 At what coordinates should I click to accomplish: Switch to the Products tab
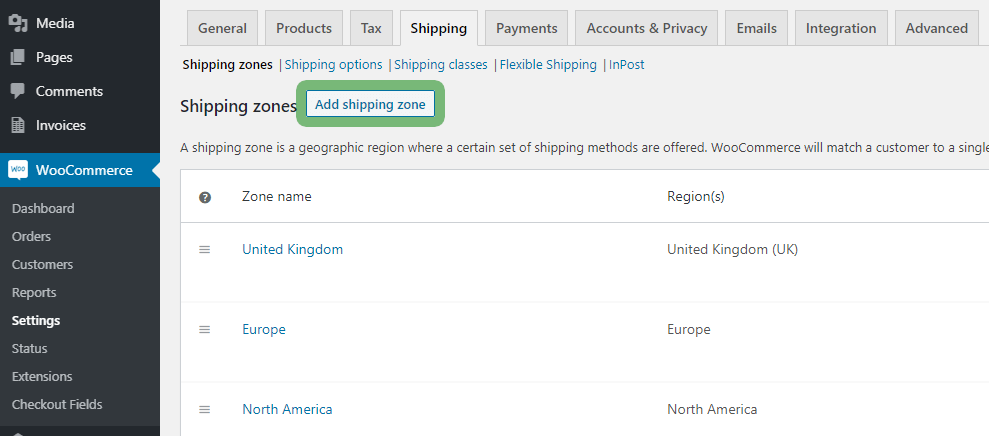click(x=304, y=28)
